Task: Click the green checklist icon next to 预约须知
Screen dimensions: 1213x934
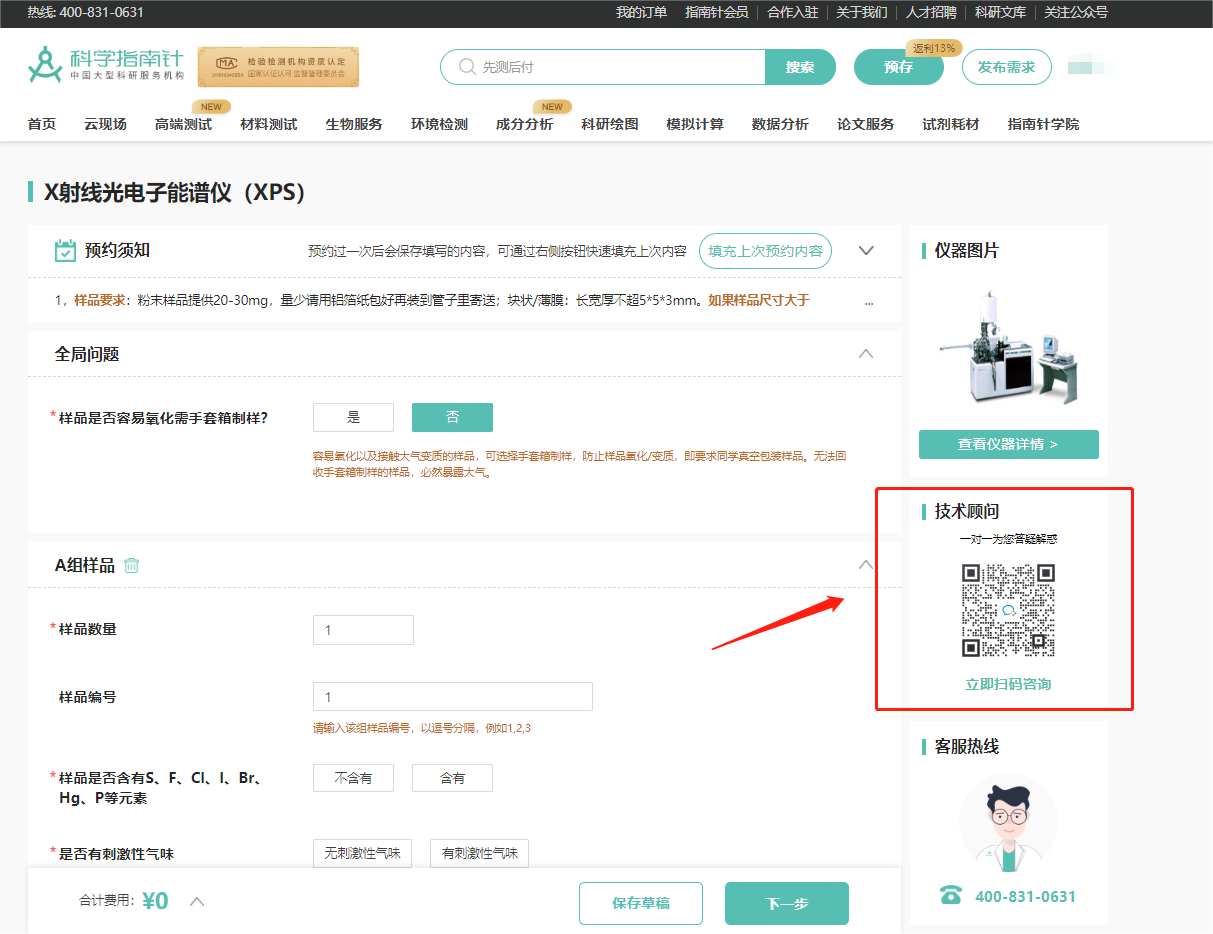Action: tap(65, 250)
